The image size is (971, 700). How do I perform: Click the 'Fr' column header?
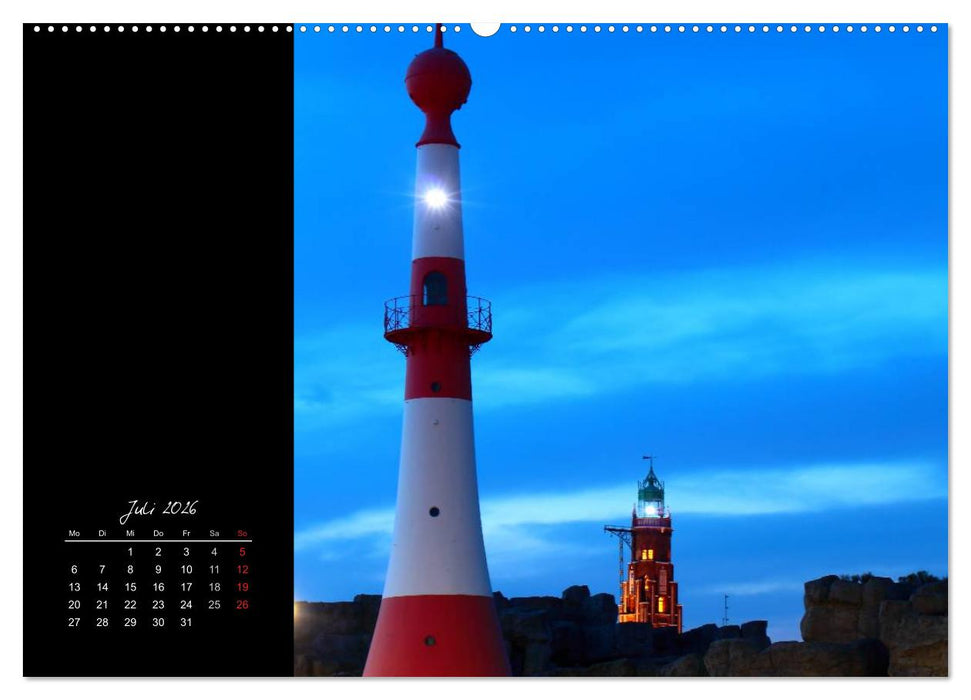(187, 533)
